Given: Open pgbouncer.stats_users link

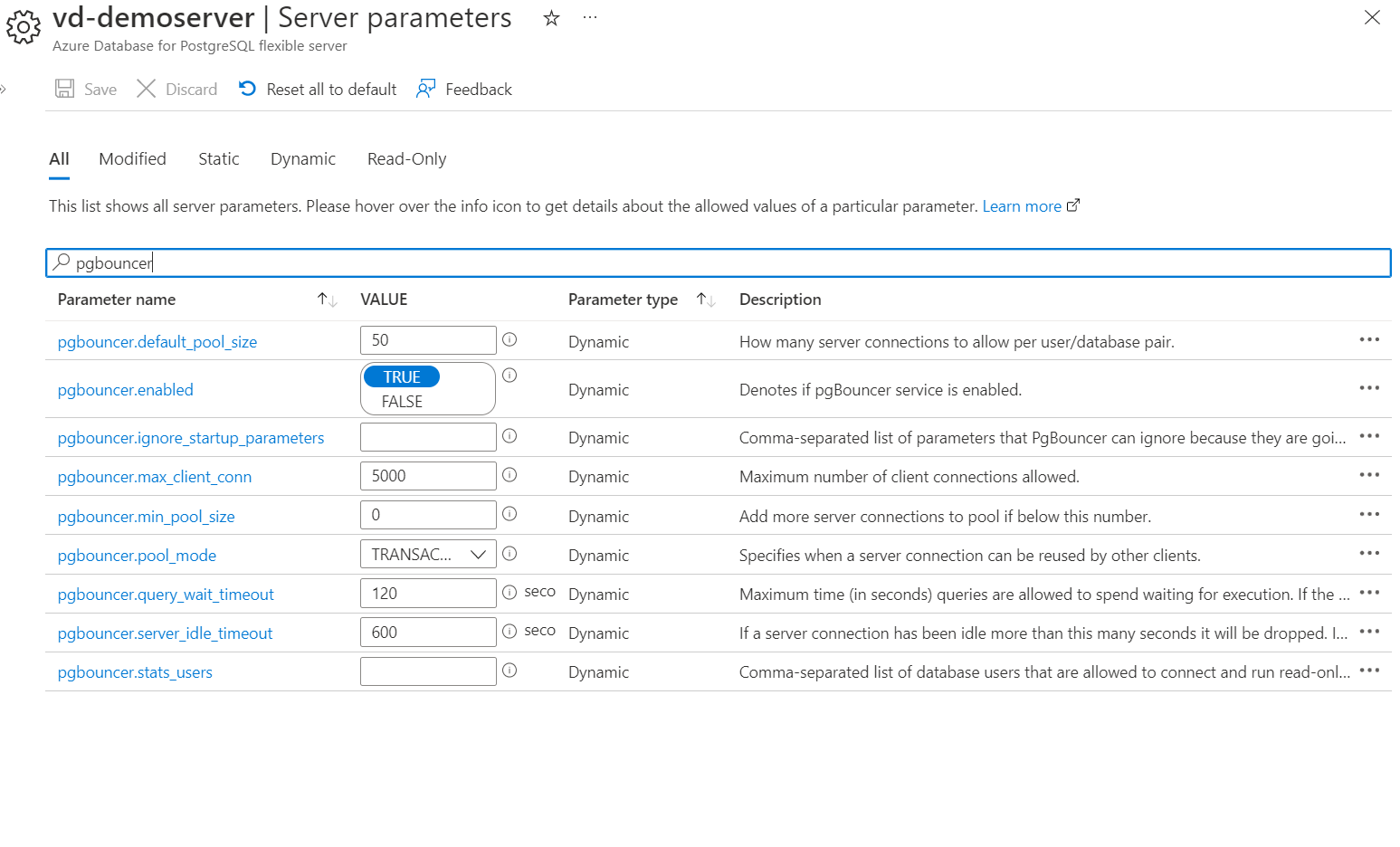Looking at the screenshot, I should pyautogui.click(x=135, y=671).
